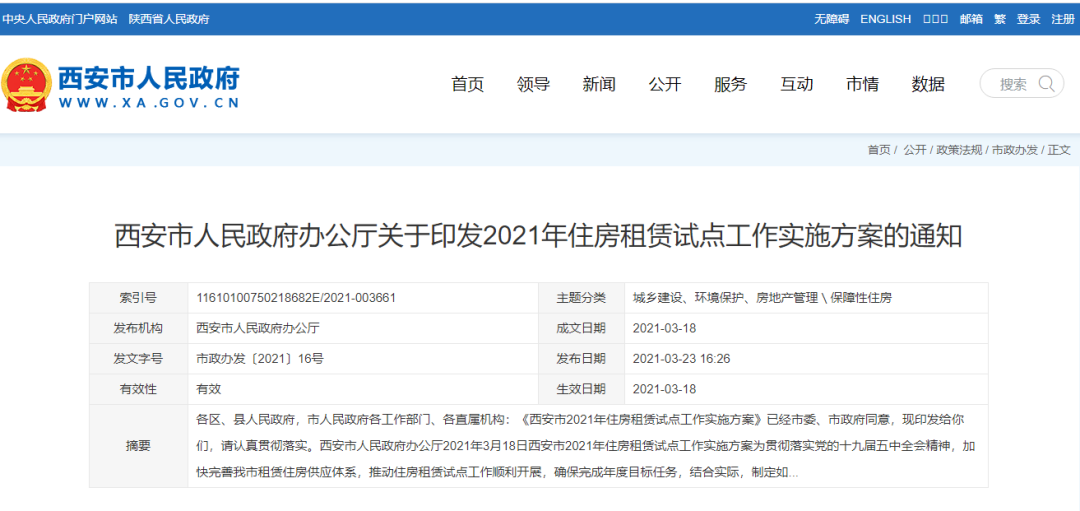Select the 数据 navigation item
The width and height of the screenshot is (1080, 511).
click(928, 84)
